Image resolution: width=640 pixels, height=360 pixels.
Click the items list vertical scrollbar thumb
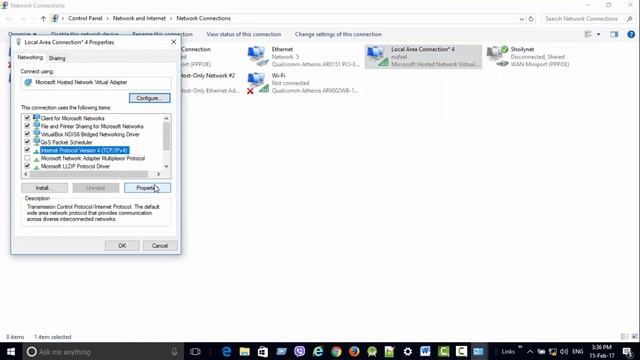point(166,136)
